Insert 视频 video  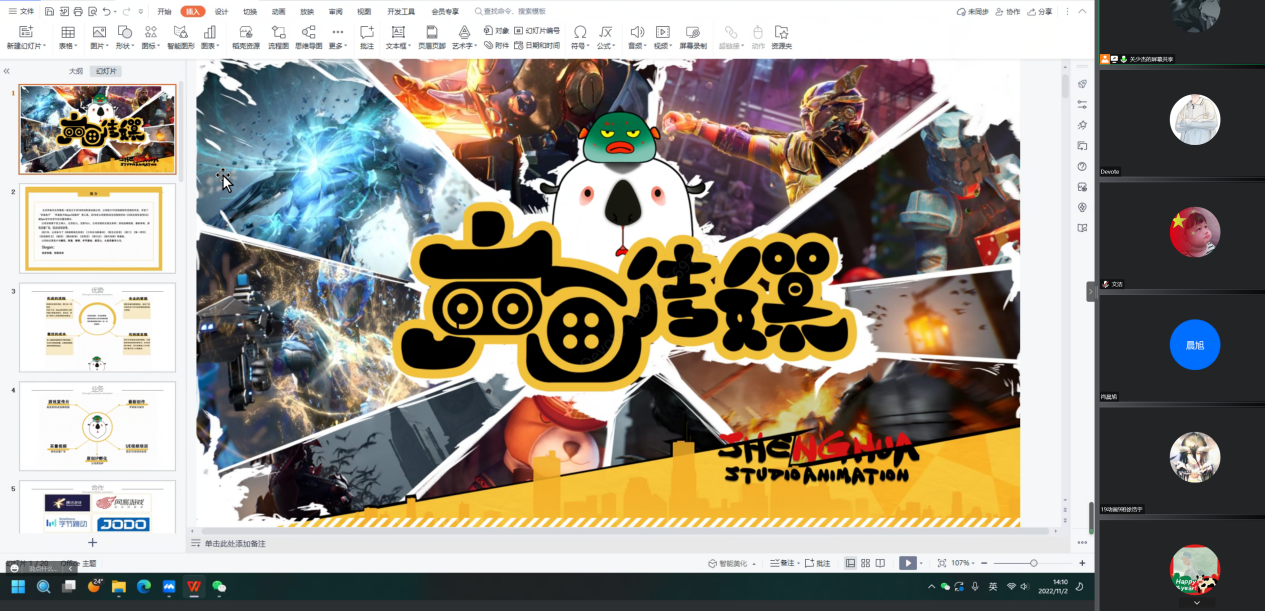663,38
